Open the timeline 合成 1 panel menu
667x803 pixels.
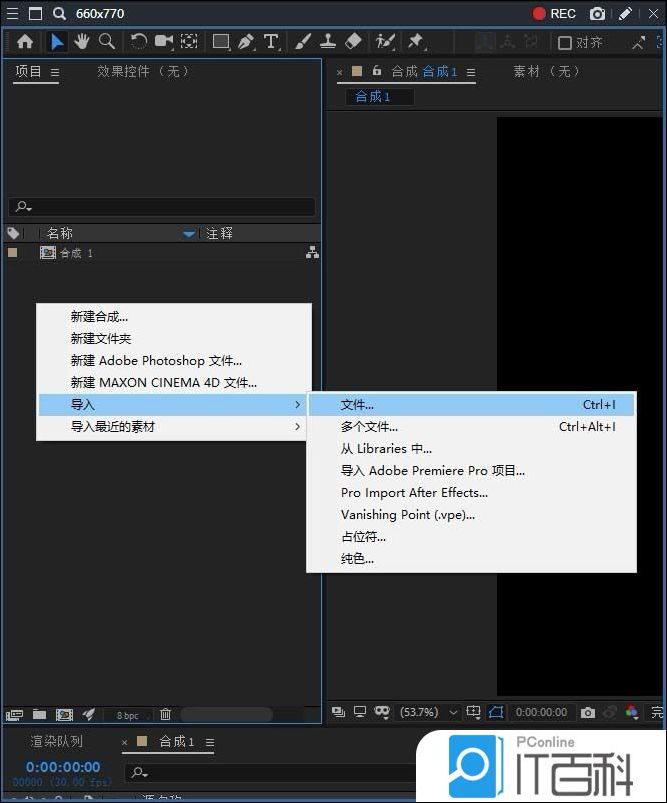click(x=210, y=743)
